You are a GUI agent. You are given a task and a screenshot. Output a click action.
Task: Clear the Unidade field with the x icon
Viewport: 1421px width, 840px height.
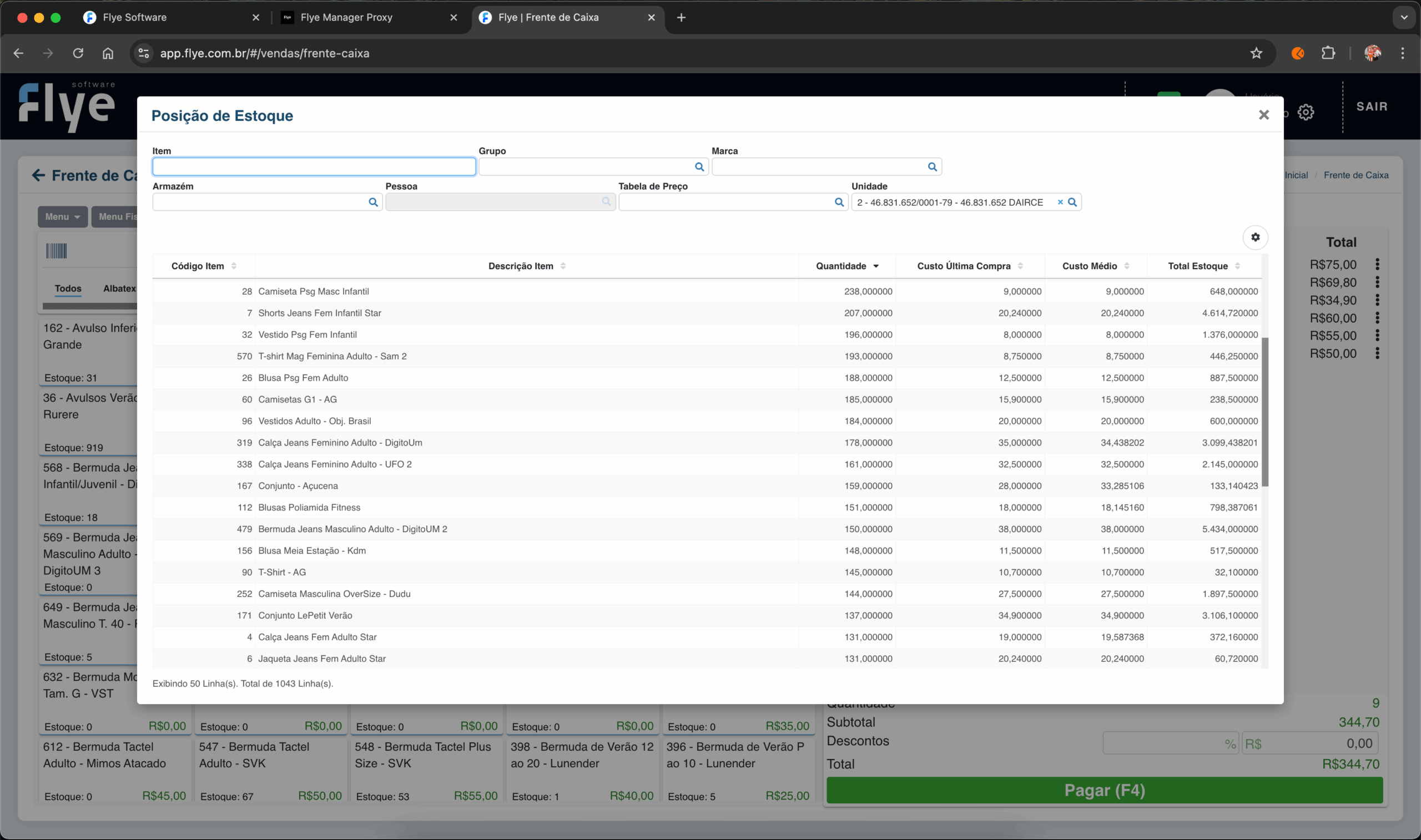click(1060, 202)
